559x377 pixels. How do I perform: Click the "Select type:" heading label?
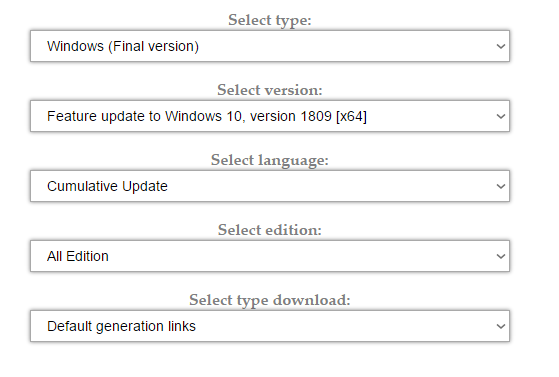[x=270, y=20]
